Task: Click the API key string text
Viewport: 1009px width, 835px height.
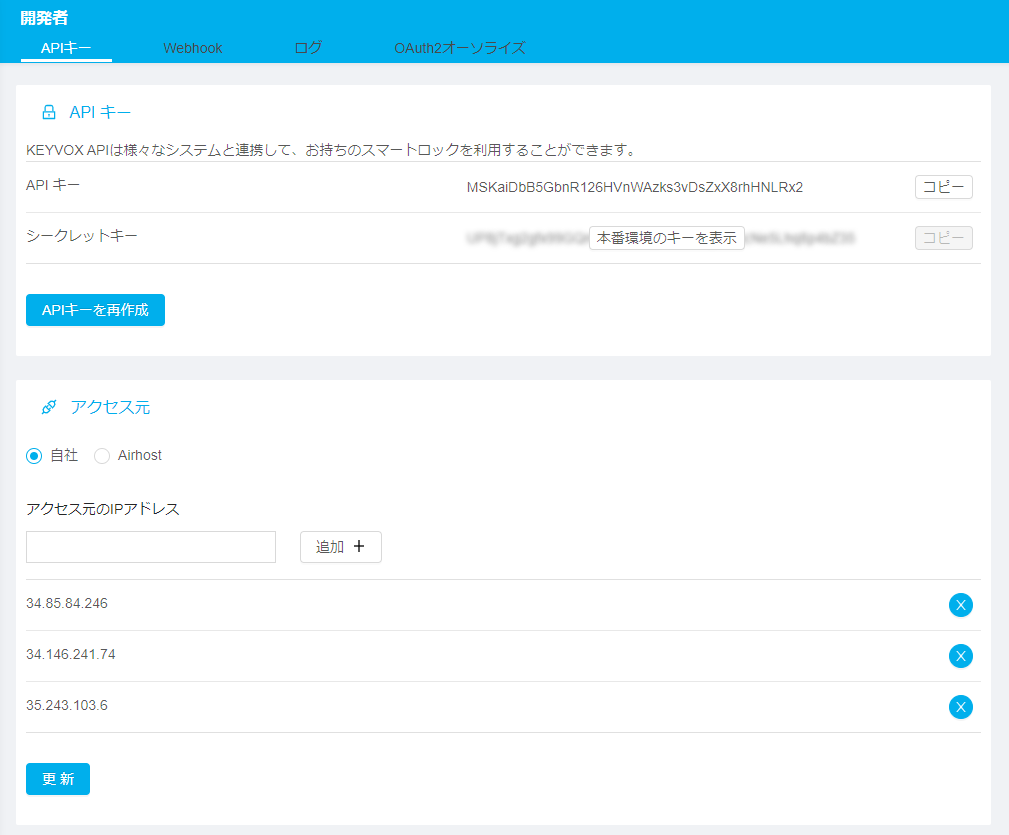Action: pos(634,187)
